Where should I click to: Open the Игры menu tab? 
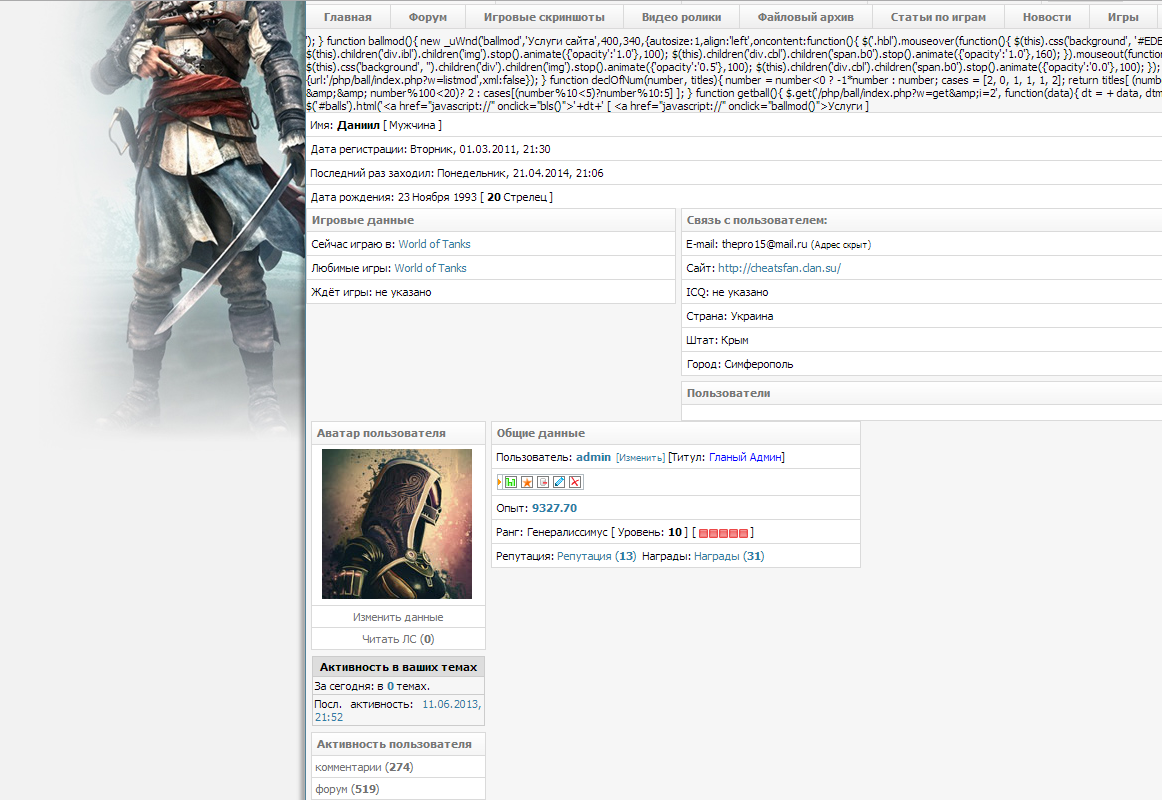pyautogui.click(x=1123, y=17)
